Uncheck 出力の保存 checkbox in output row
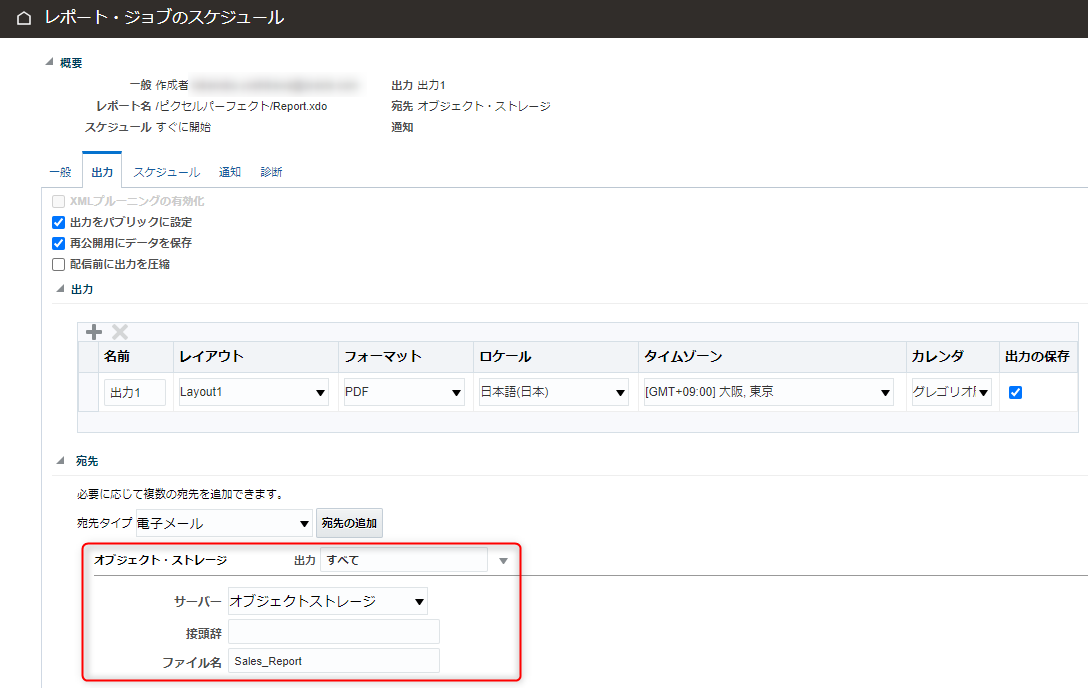The width and height of the screenshot is (1088, 688). (x=1015, y=393)
